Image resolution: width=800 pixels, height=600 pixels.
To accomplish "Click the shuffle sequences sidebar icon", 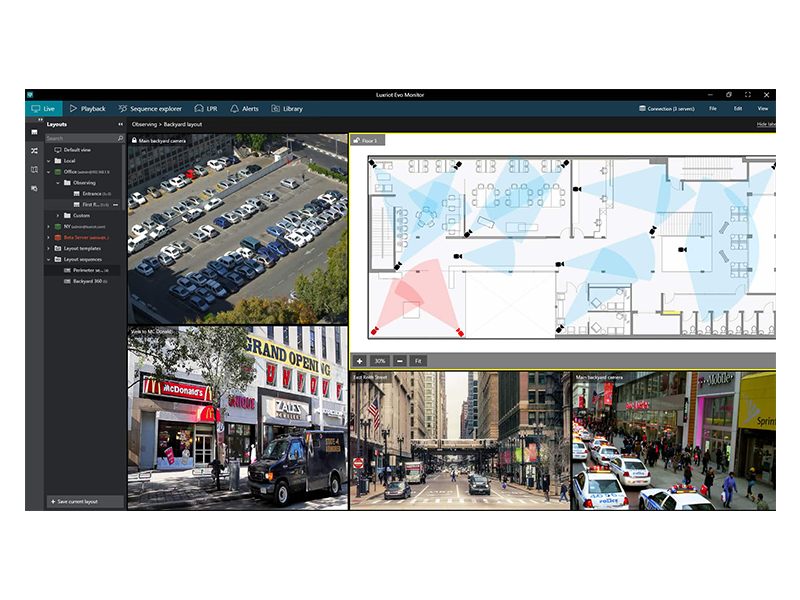I will pos(34,151).
